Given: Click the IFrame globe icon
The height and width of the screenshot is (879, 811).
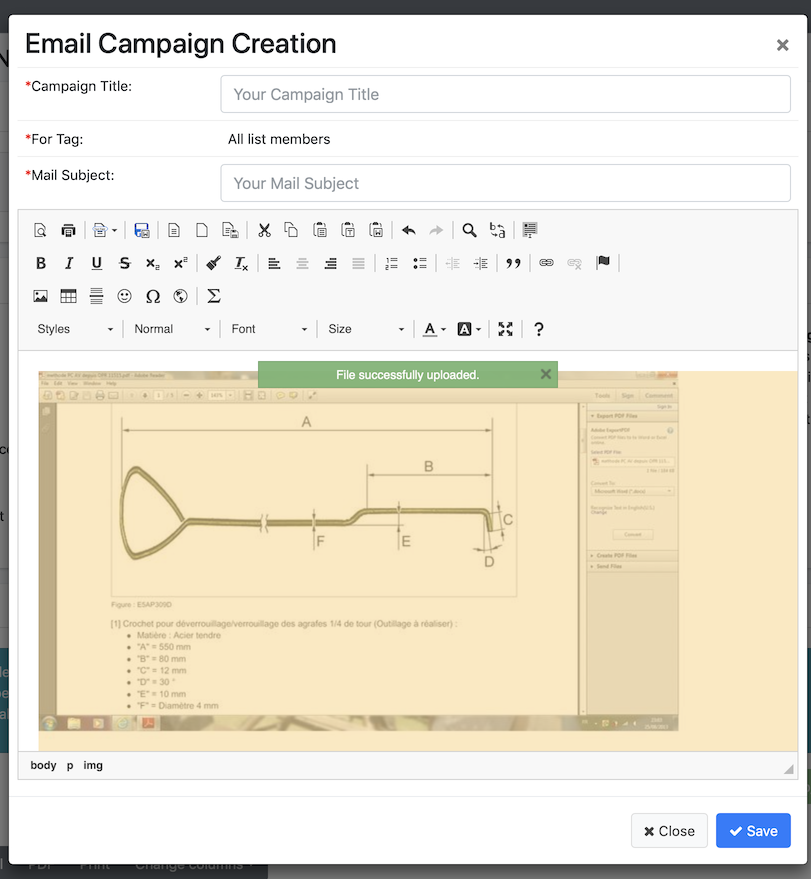Looking at the screenshot, I should pos(180,297).
